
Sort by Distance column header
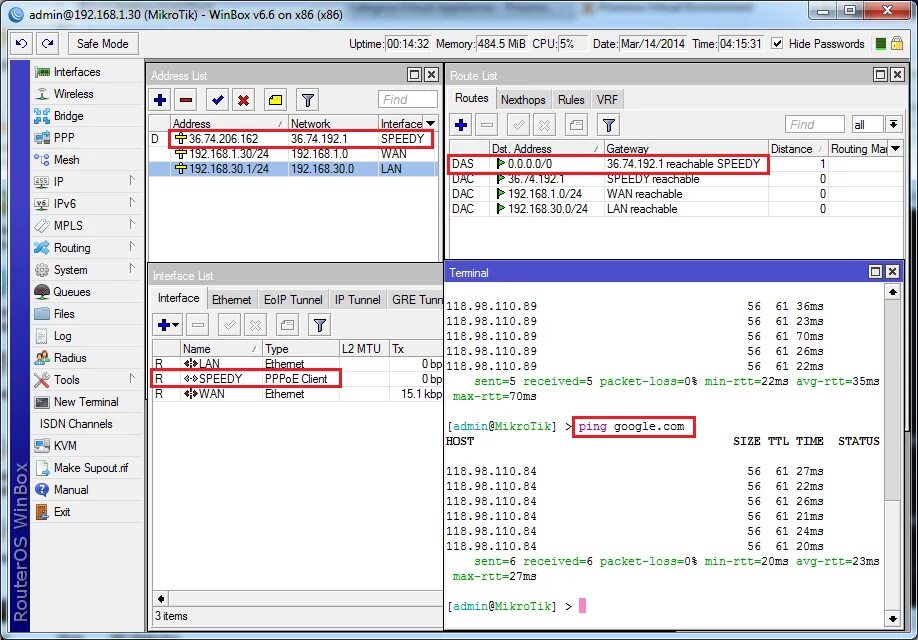click(x=796, y=149)
